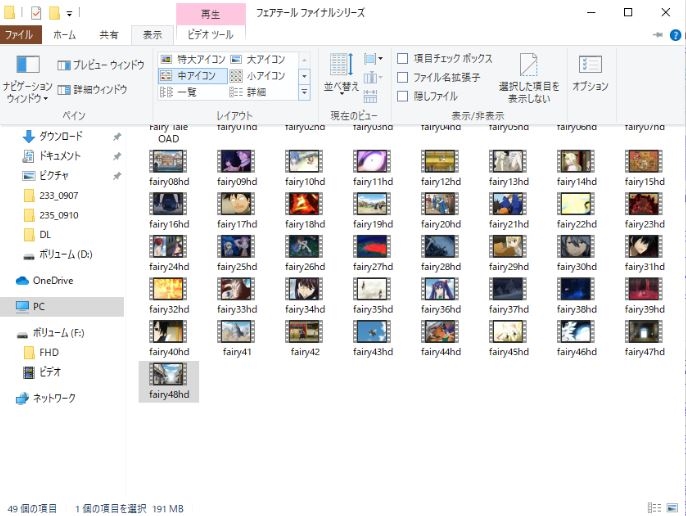The width and height of the screenshot is (686, 516).
Task: Switch to the Home (ホーム) tab
Action: (x=65, y=35)
